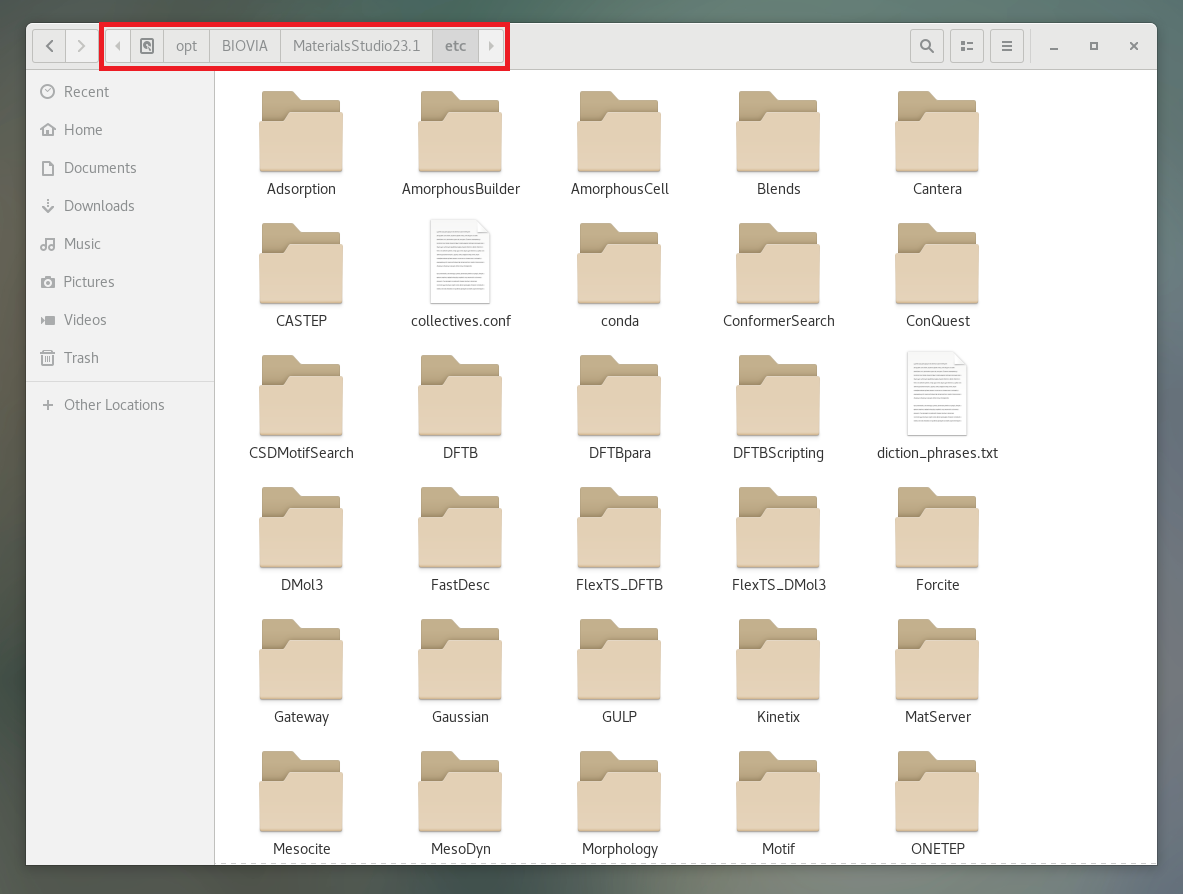This screenshot has width=1183, height=894.
Task: Open the hamburger options menu
Action: pos(1007,46)
